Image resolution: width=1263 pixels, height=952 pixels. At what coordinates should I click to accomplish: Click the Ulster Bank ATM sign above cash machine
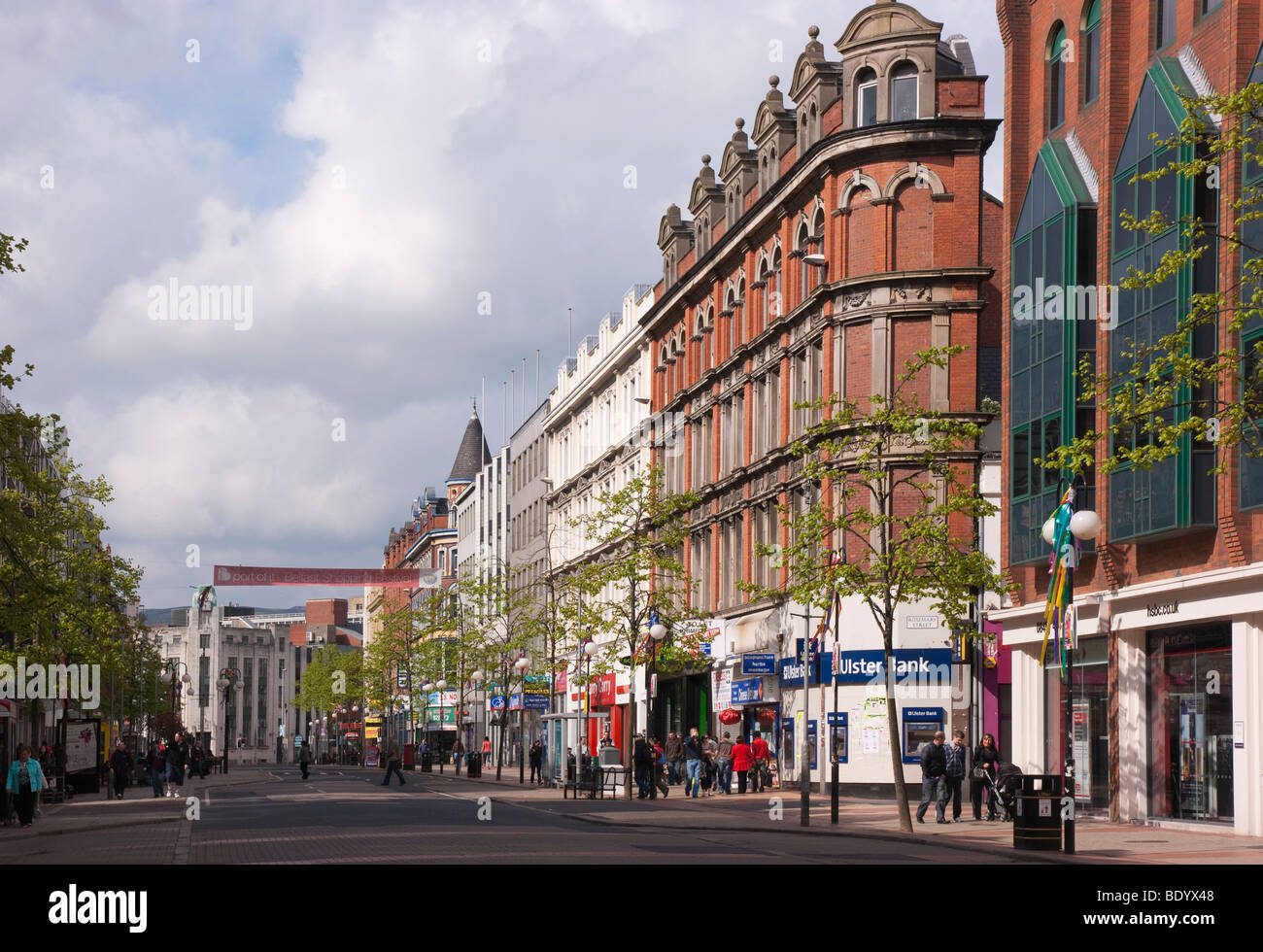[923, 714]
